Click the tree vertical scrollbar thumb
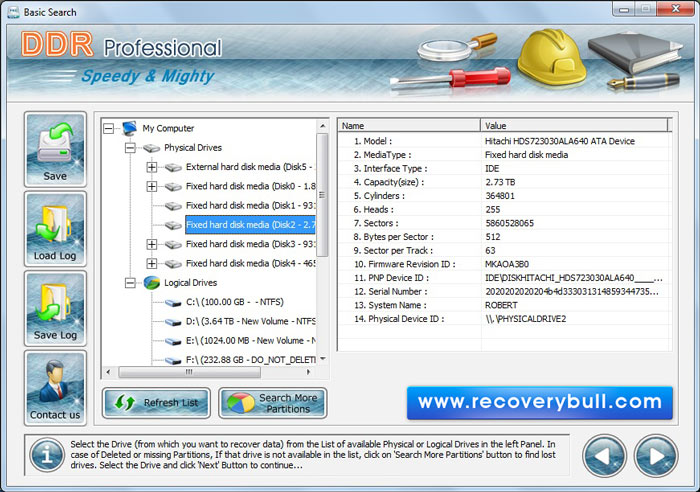The image size is (700, 492). (x=322, y=195)
